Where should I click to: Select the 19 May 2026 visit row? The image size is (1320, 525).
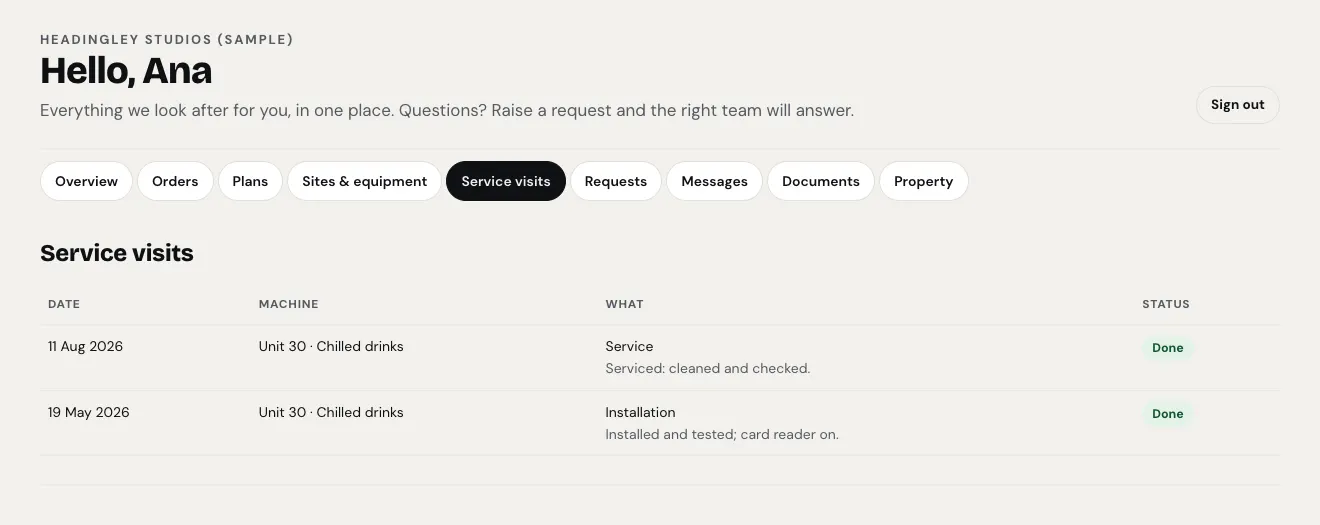tap(660, 423)
